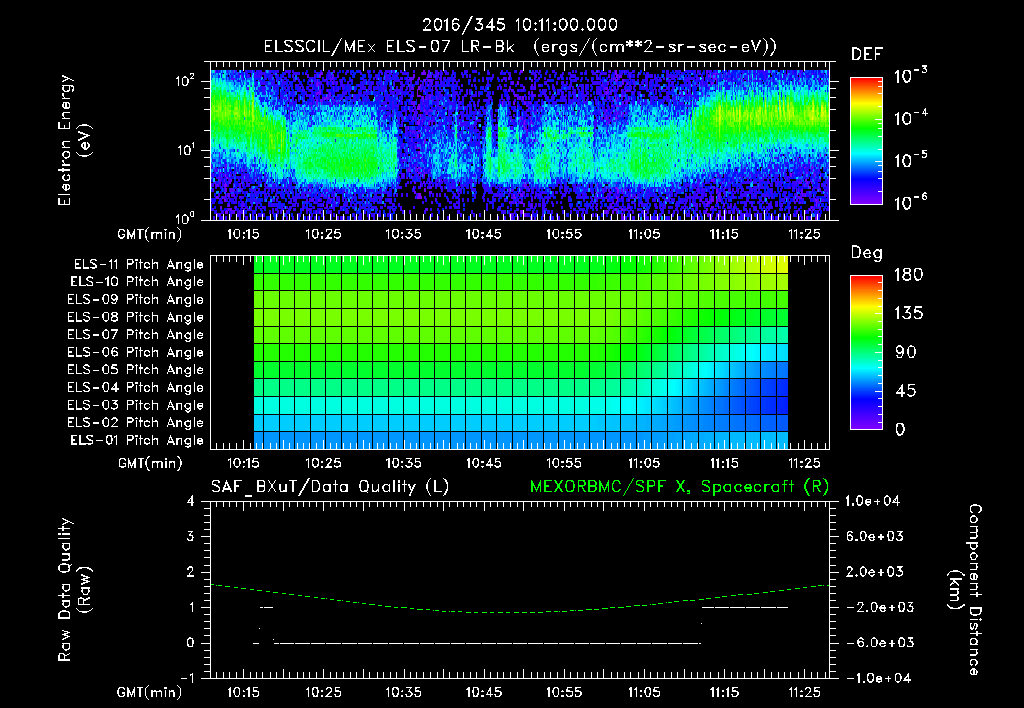The height and width of the screenshot is (708, 1024).
Task: Click GMT(min) label of the pitch angle panel
Action: 149,463
